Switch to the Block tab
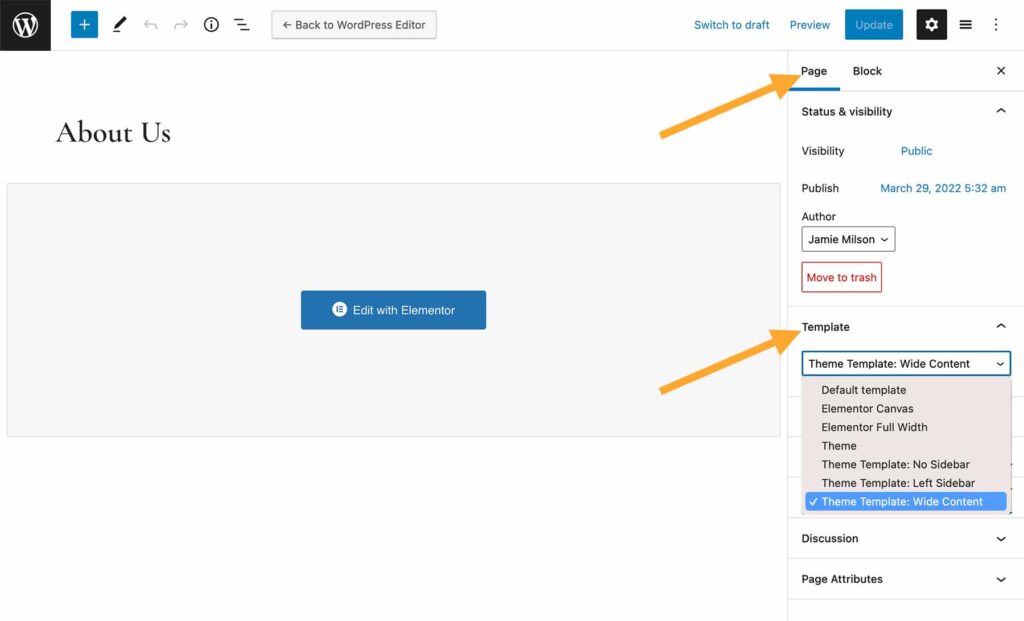Image resolution: width=1024 pixels, height=621 pixels. 866,71
